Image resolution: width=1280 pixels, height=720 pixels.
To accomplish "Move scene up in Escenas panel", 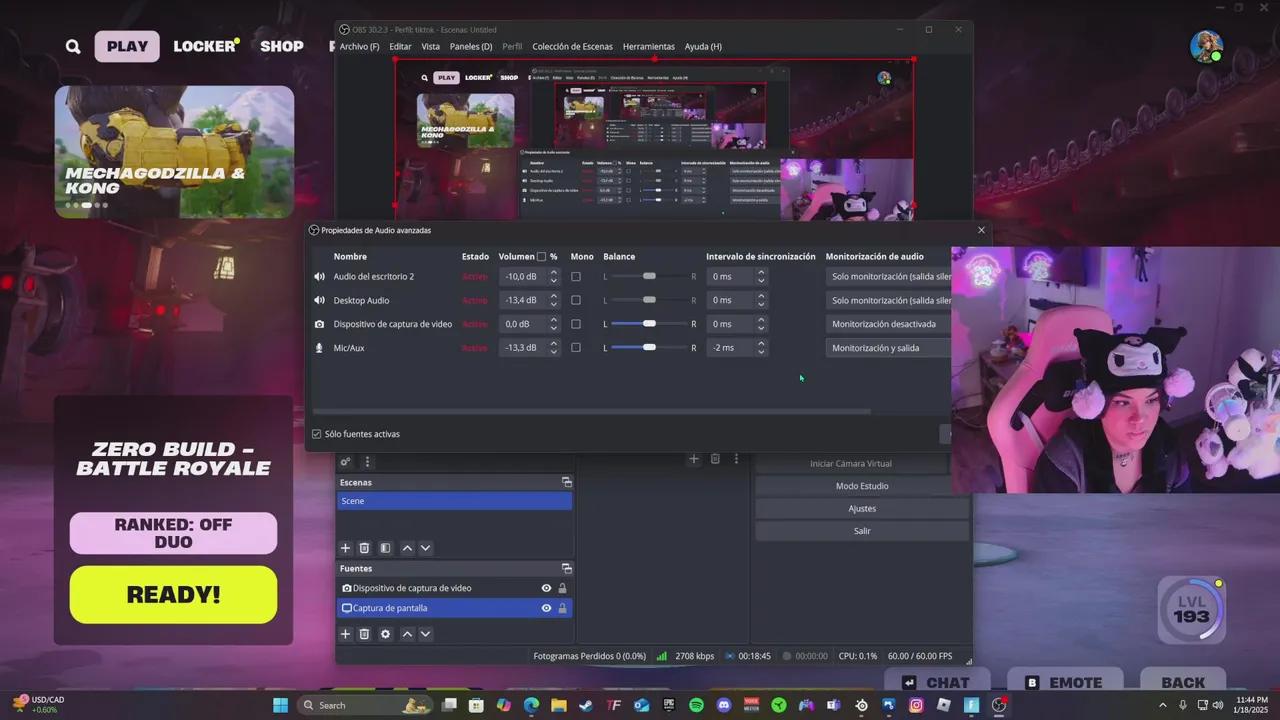I will pyautogui.click(x=407, y=548).
